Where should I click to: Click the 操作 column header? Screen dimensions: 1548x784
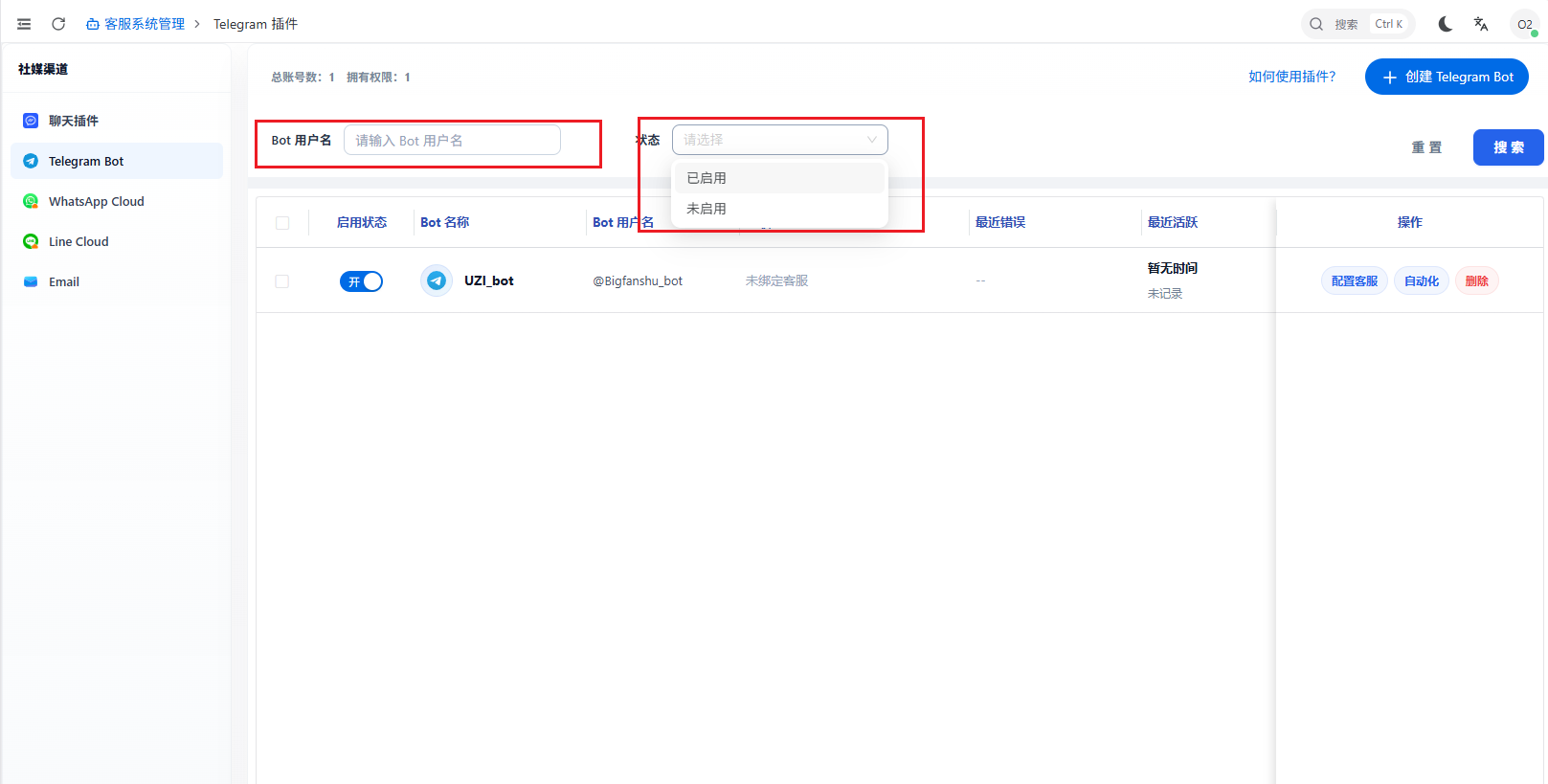tap(1410, 222)
